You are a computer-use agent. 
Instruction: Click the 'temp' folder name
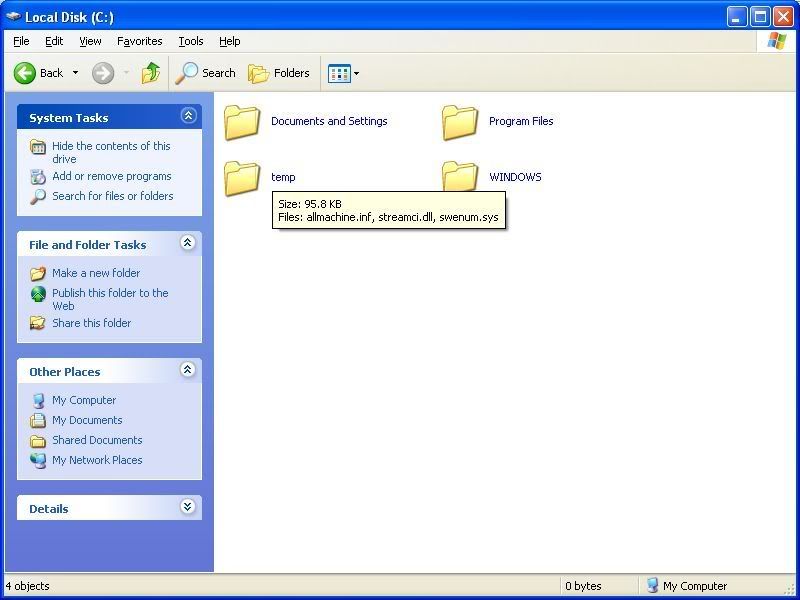pos(283,178)
